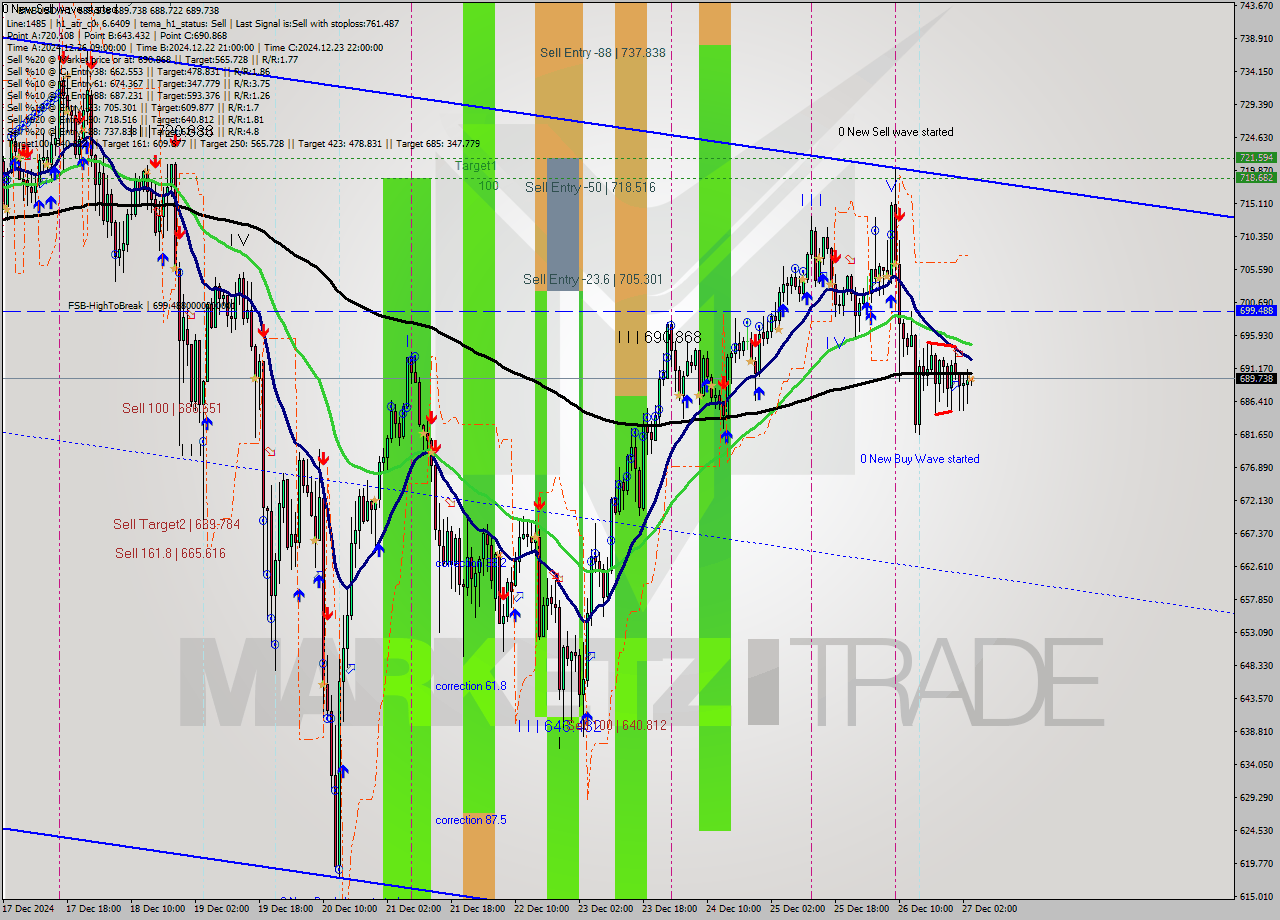Screen dimensions: 1280x920
Task: Click the 17 Dec 2024 date on time axis
Action: click(26, 909)
